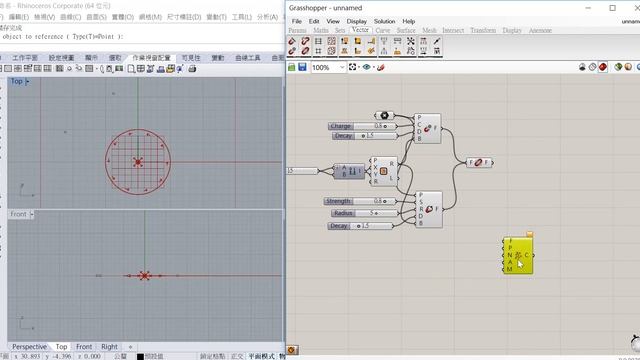Image resolution: width=640 pixels, height=360 pixels.
Task: Switch to the Mesh component tab
Action: click(429, 30)
